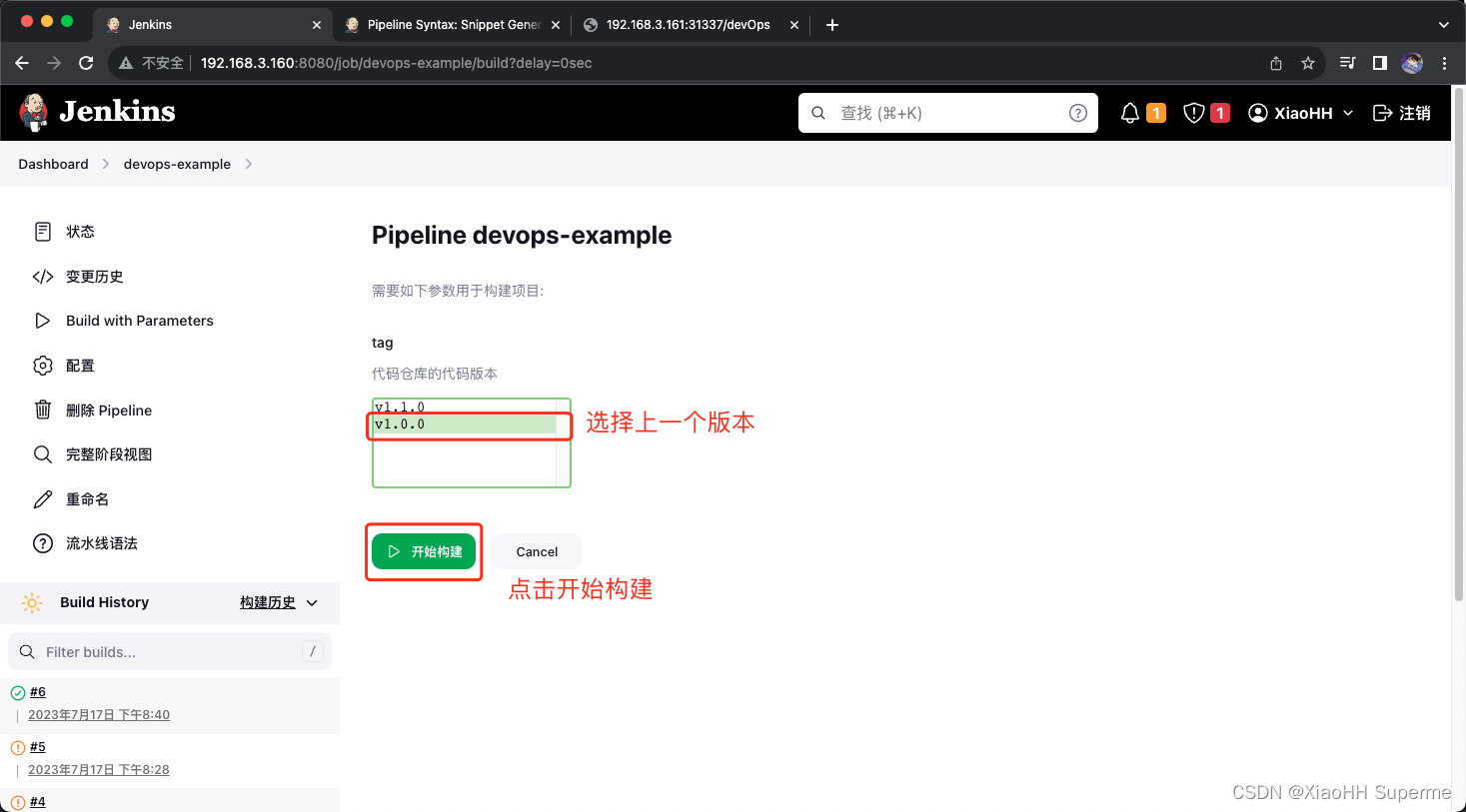Click build #5 unstable status icon
1466x812 pixels.
tap(18, 748)
